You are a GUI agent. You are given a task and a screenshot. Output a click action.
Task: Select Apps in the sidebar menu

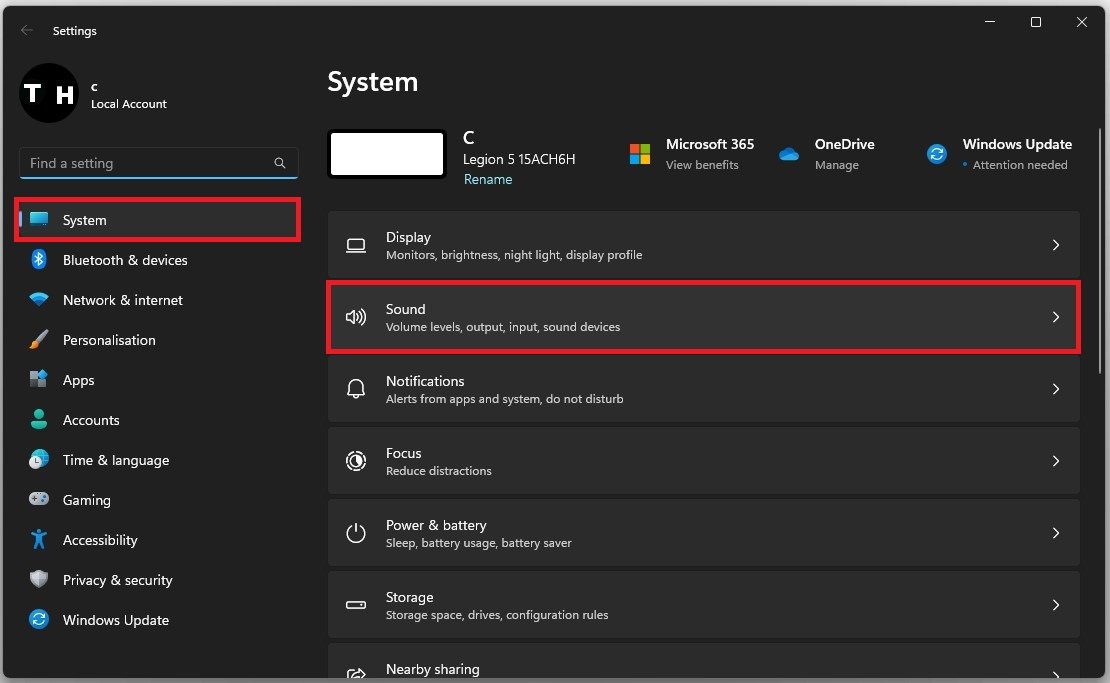(78, 380)
